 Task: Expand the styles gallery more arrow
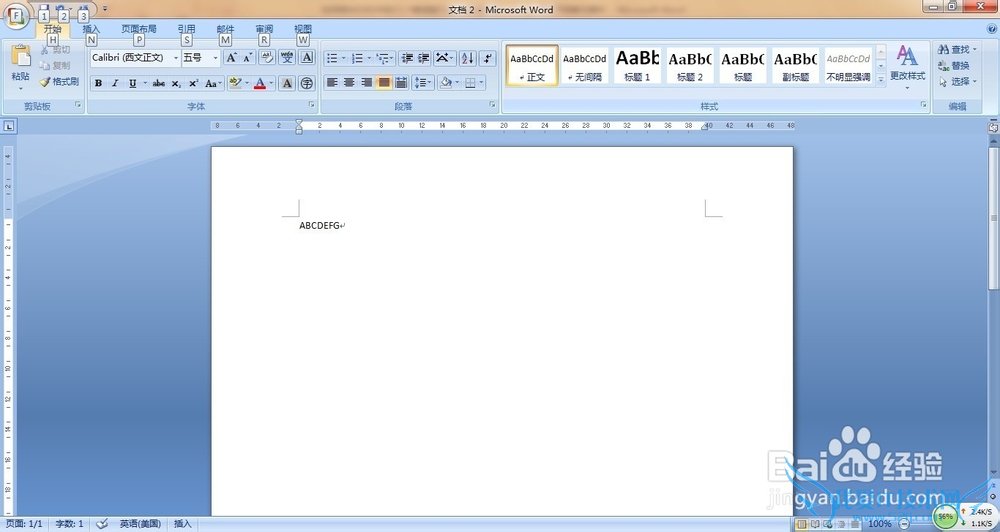[881, 80]
